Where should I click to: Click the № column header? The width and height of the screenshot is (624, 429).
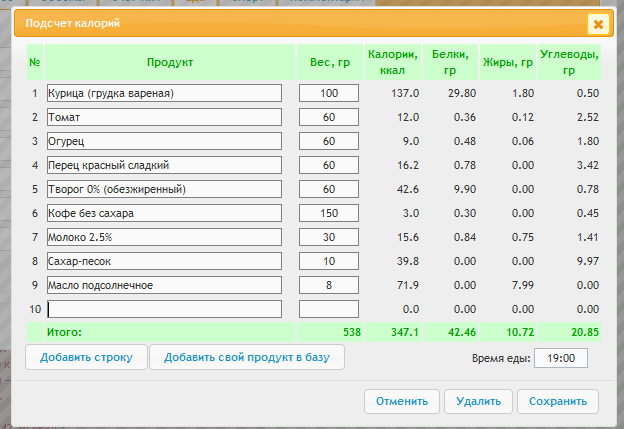35,62
